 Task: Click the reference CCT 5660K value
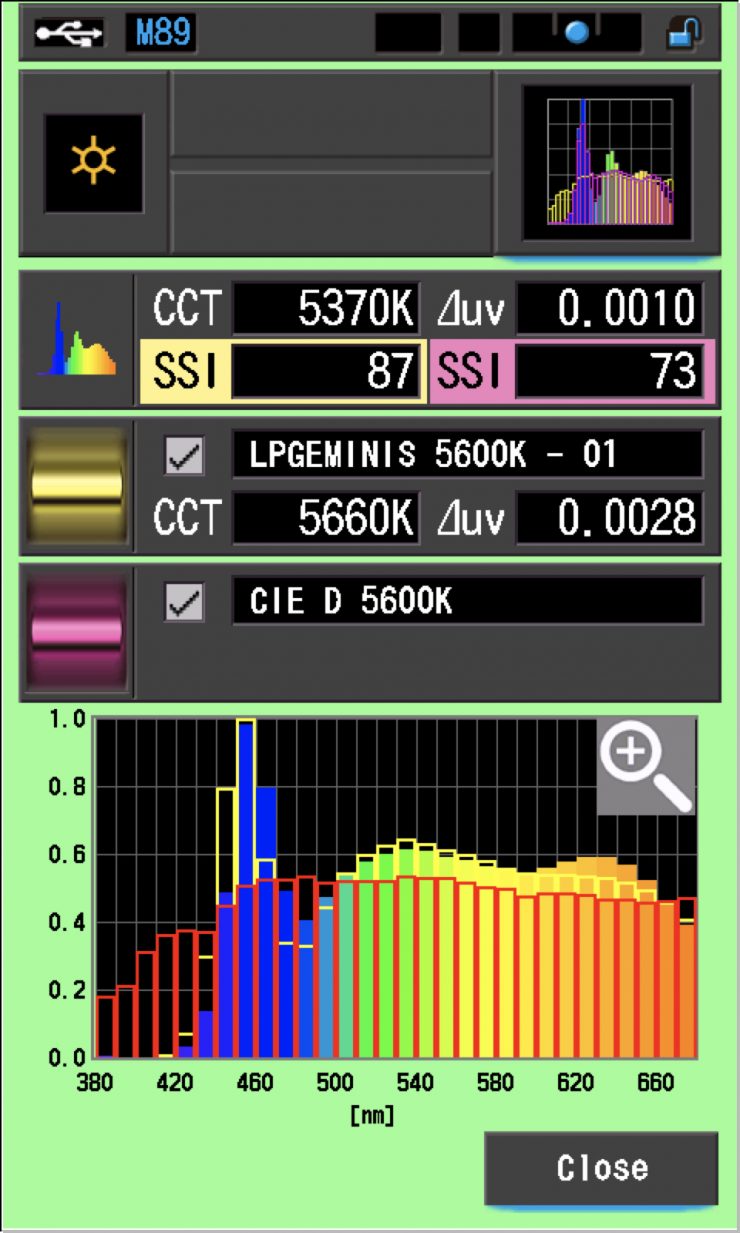pyautogui.click(x=326, y=518)
